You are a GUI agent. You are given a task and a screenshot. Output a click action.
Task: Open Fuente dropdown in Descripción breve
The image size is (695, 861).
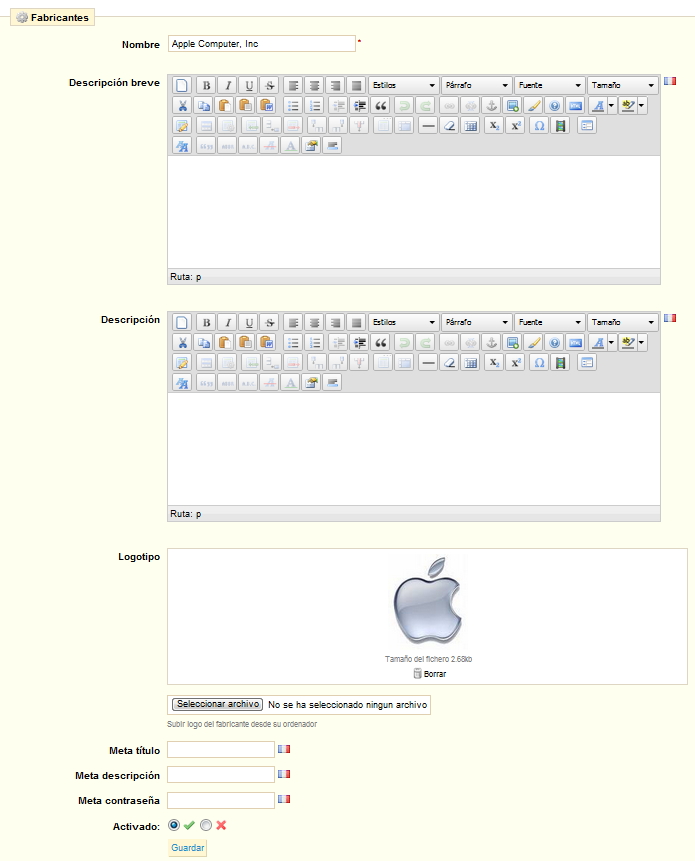[549, 85]
